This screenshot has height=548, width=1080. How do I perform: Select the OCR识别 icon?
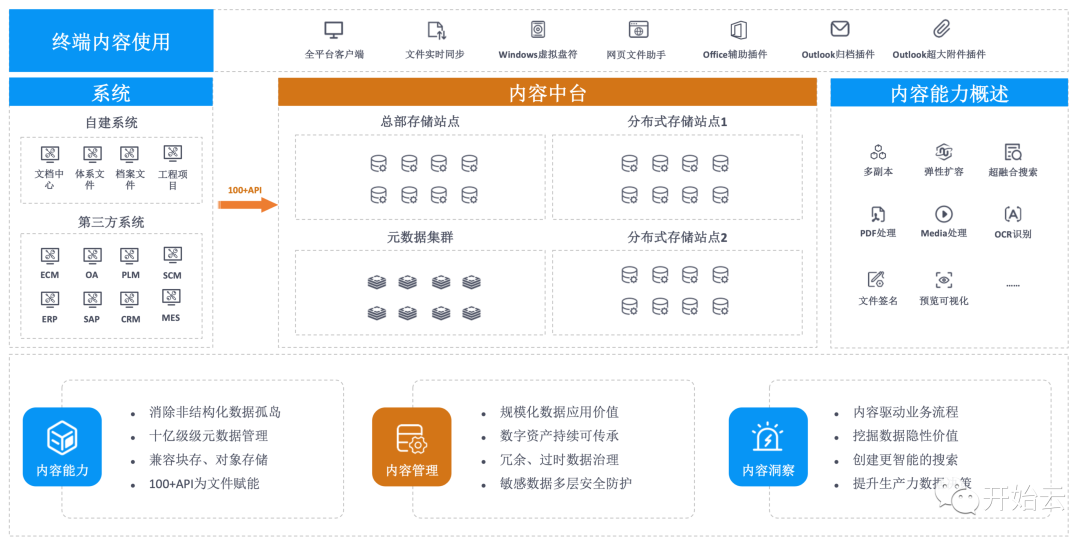[x=1013, y=214]
